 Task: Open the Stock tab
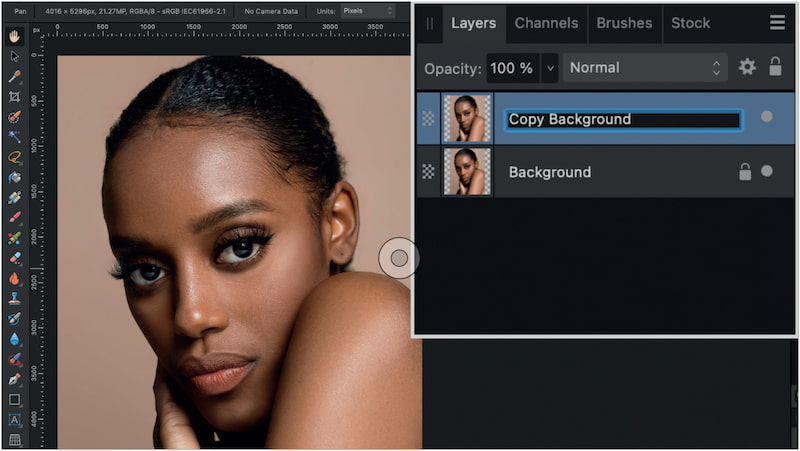pos(690,23)
